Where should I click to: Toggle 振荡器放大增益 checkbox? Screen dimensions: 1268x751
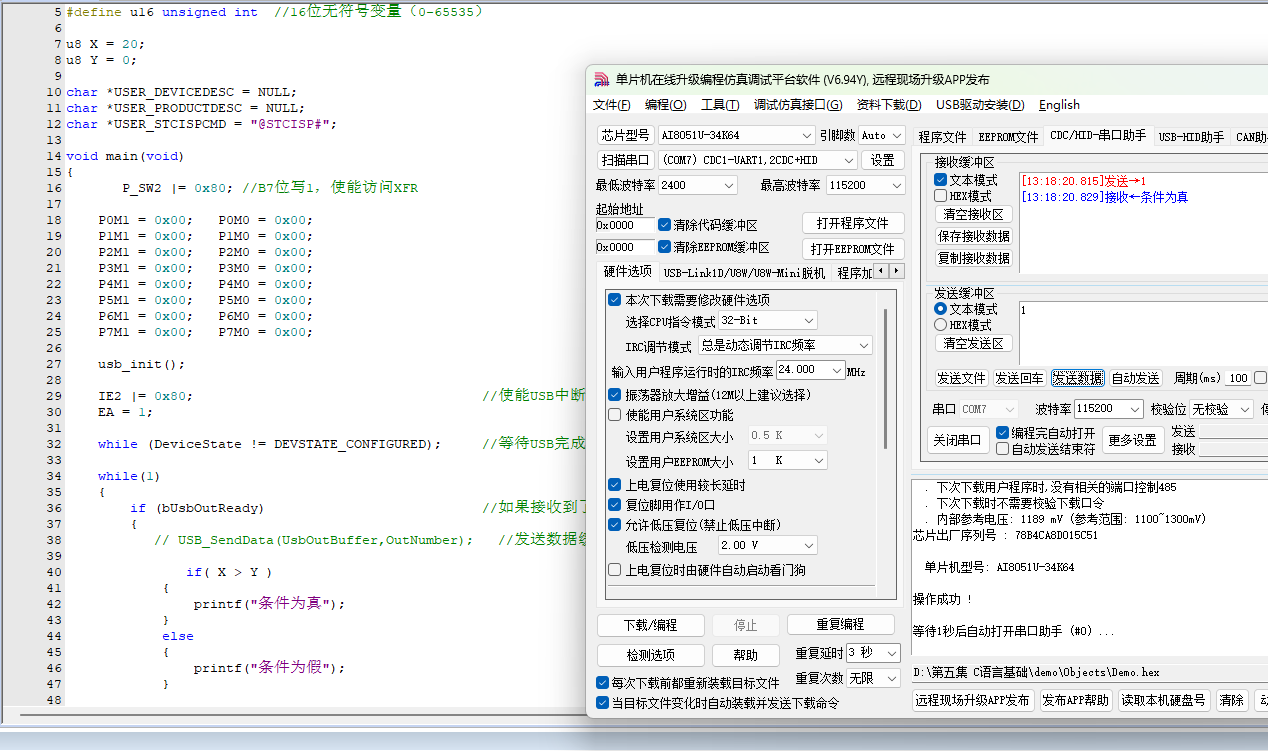(615, 395)
